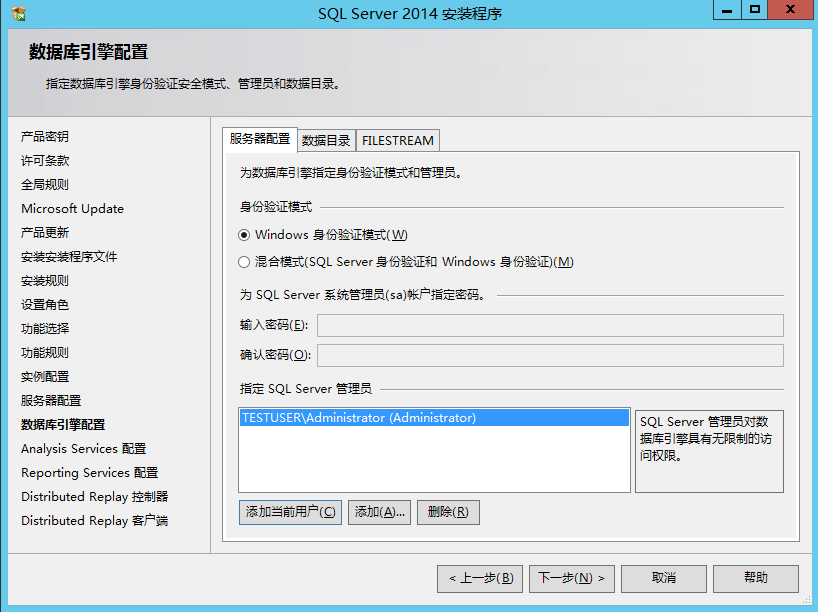The image size is (818, 612).
Task: Click Distributed Replay 客户端 step in sidebar
Action: 95,521
